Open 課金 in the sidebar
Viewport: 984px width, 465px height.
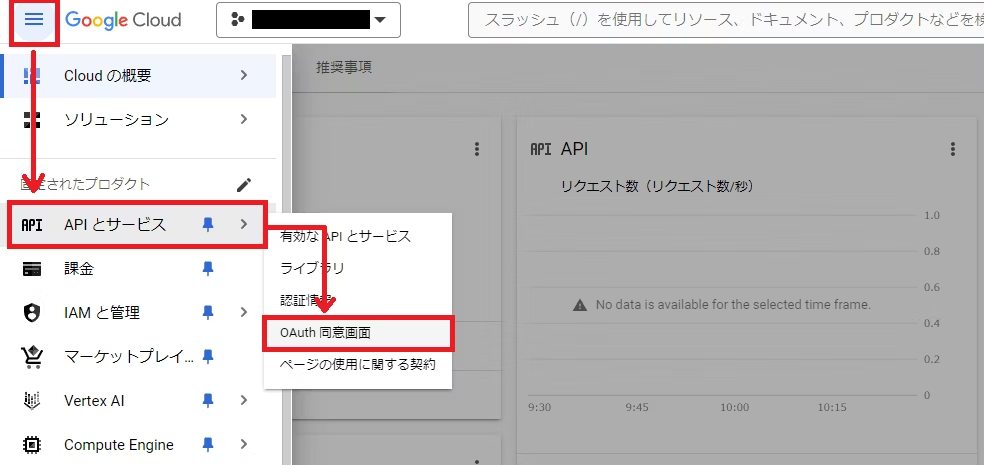(x=138, y=269)
